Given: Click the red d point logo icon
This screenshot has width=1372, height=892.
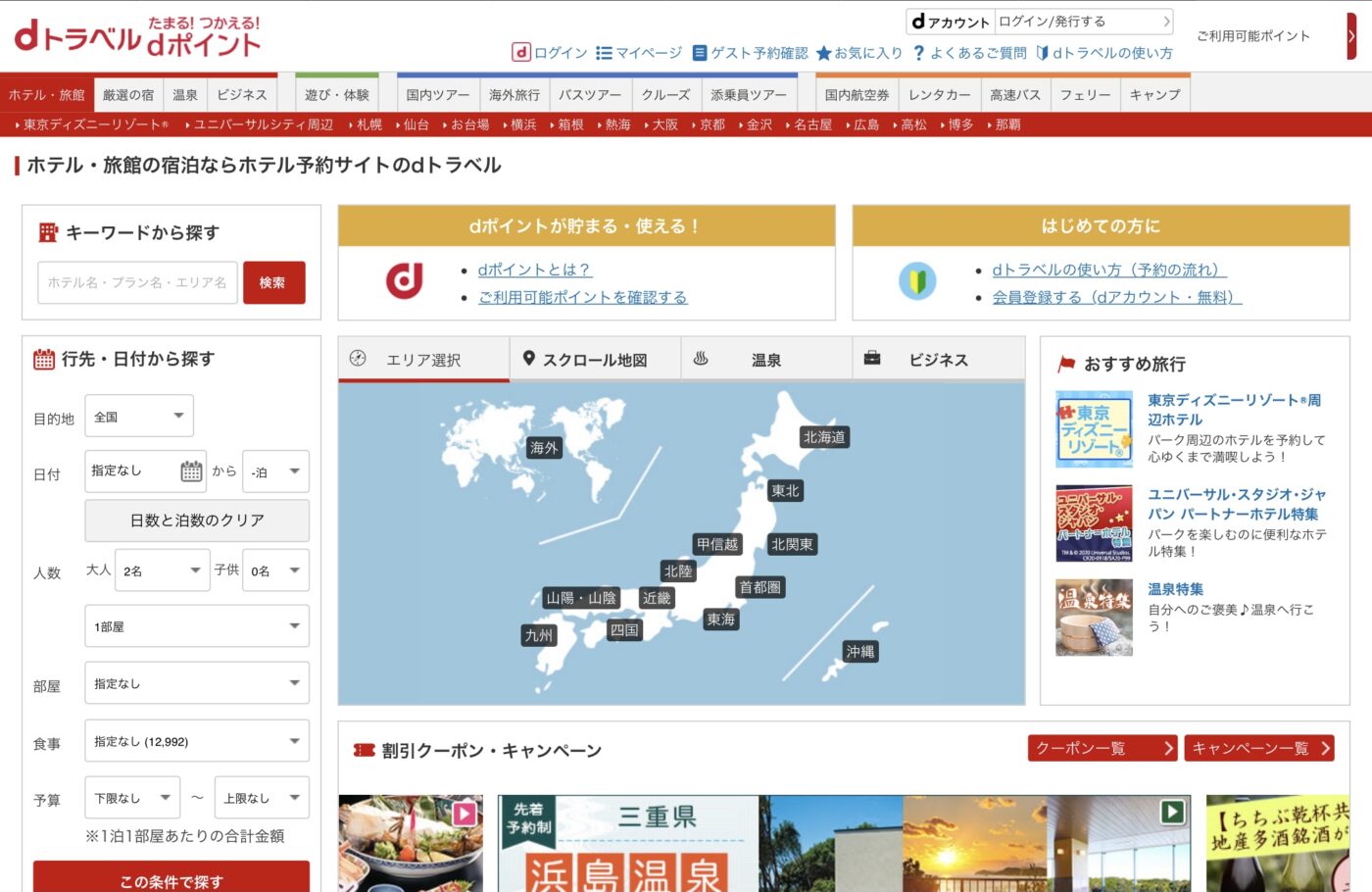Looking at the screenshot, I should [404, 280].
